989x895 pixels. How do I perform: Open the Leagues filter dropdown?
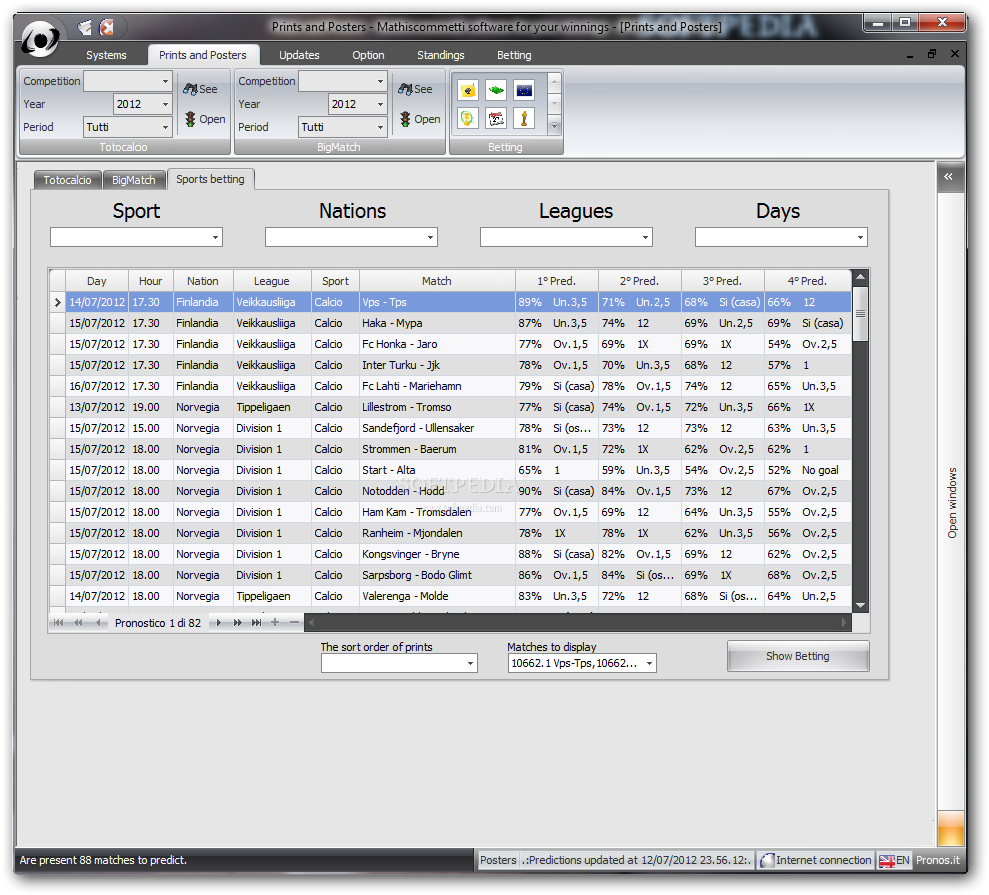[645, 237]
